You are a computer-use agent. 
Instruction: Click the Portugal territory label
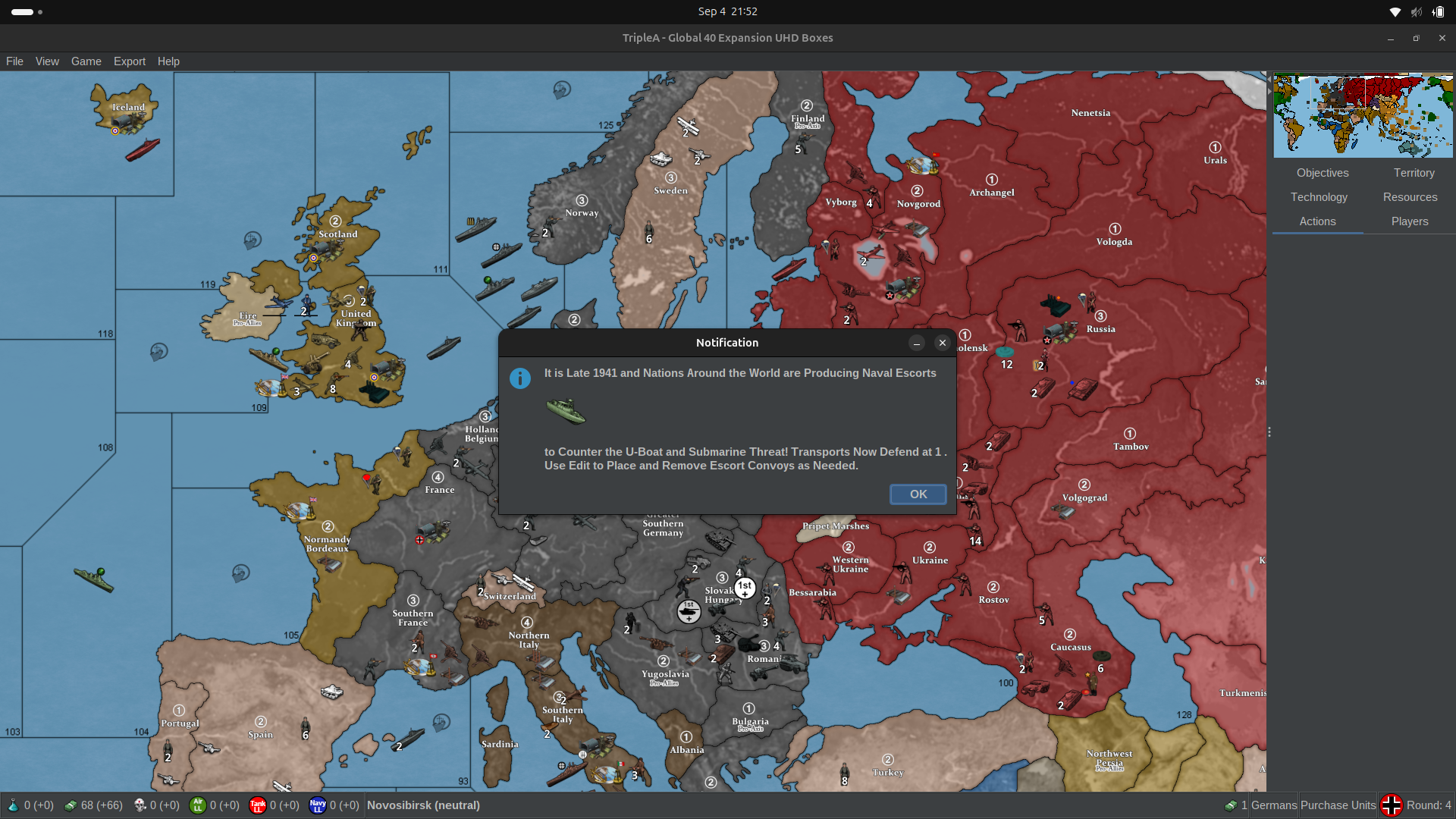180,723
